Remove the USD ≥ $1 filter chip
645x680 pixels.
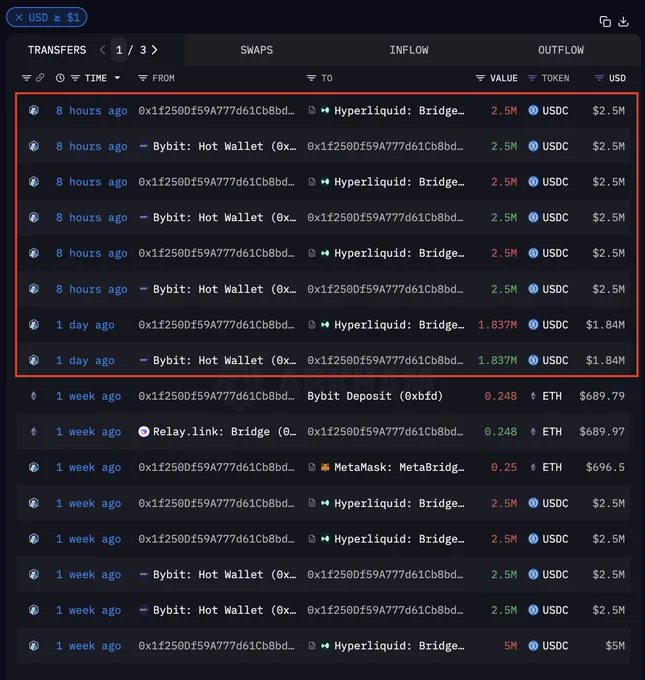click(19, 18)
